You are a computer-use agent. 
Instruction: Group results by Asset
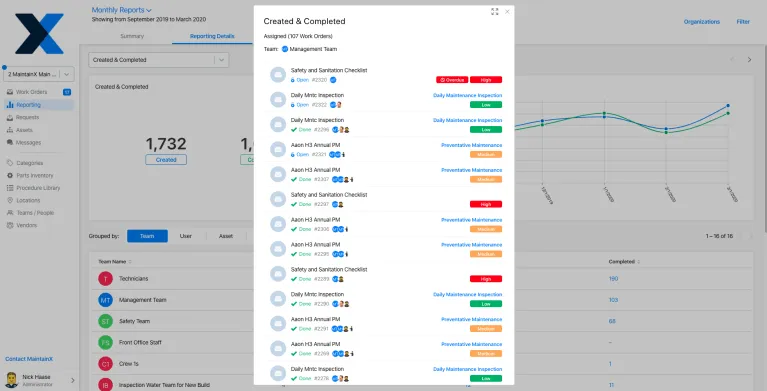[x=226, y=236]
